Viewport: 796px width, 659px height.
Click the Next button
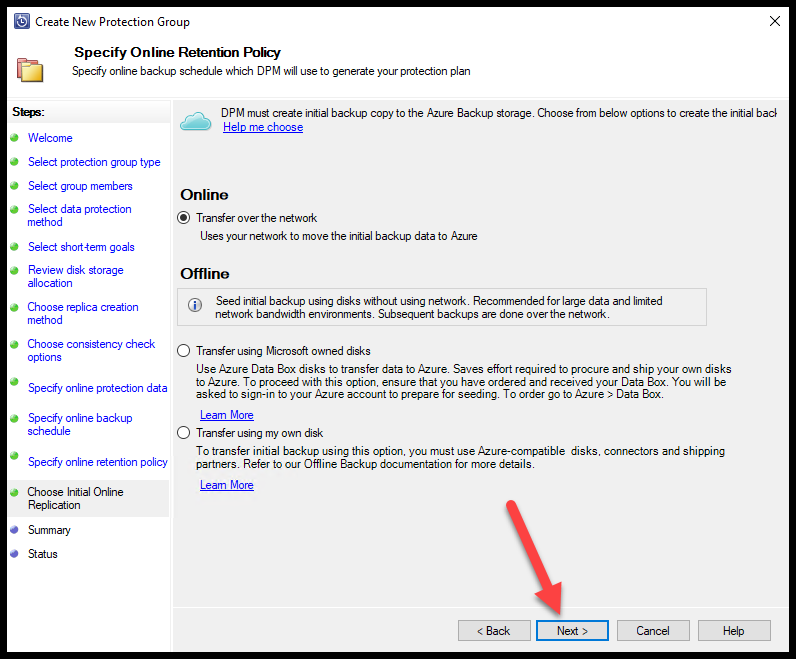[572, 631]
